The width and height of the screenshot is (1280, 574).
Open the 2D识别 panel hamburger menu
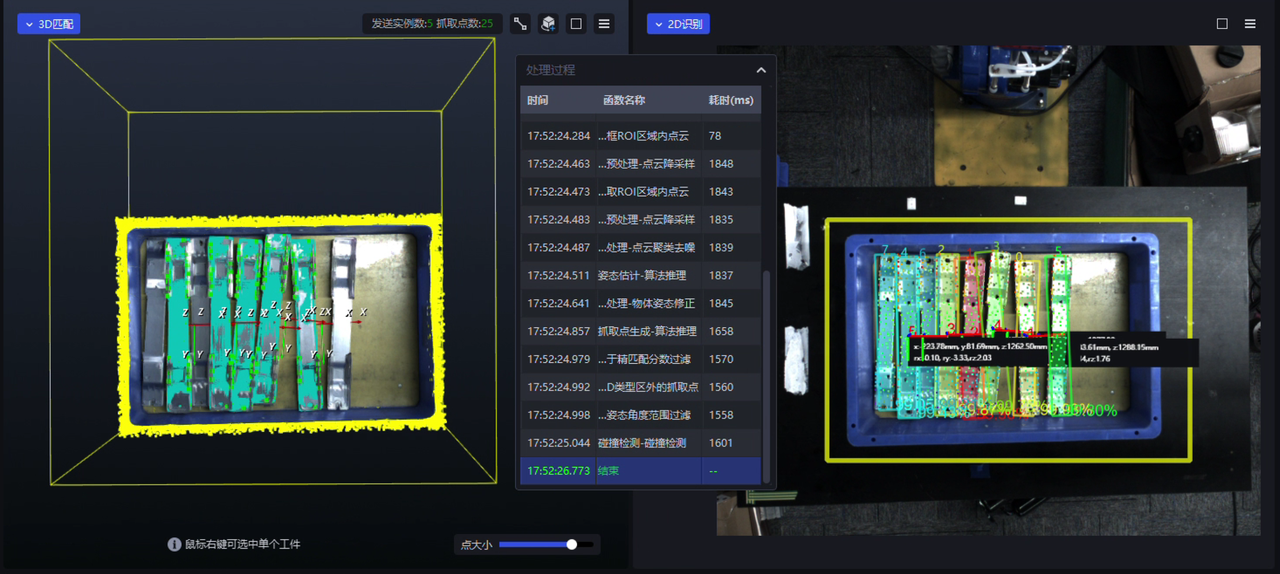tap(1250, 24)
